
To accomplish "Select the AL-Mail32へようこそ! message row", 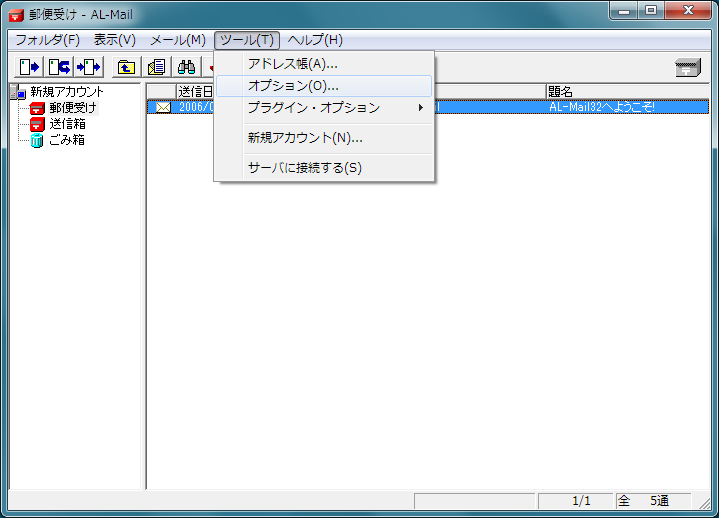I will point(602,107).
